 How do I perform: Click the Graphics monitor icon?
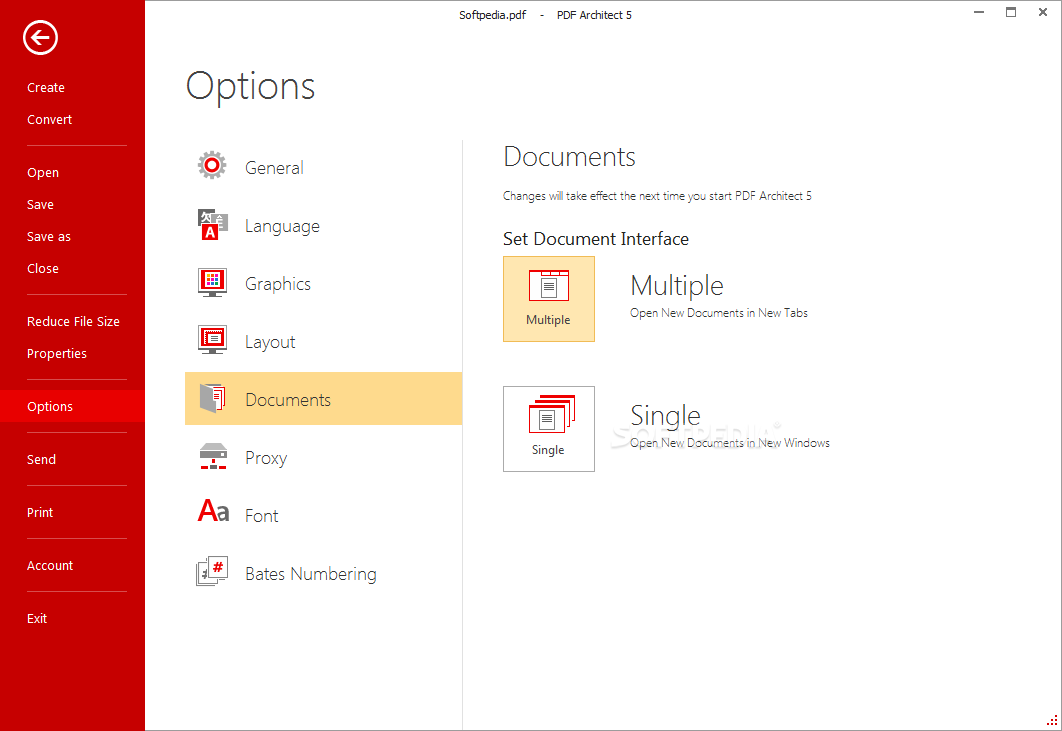click(x=213, y=283)
